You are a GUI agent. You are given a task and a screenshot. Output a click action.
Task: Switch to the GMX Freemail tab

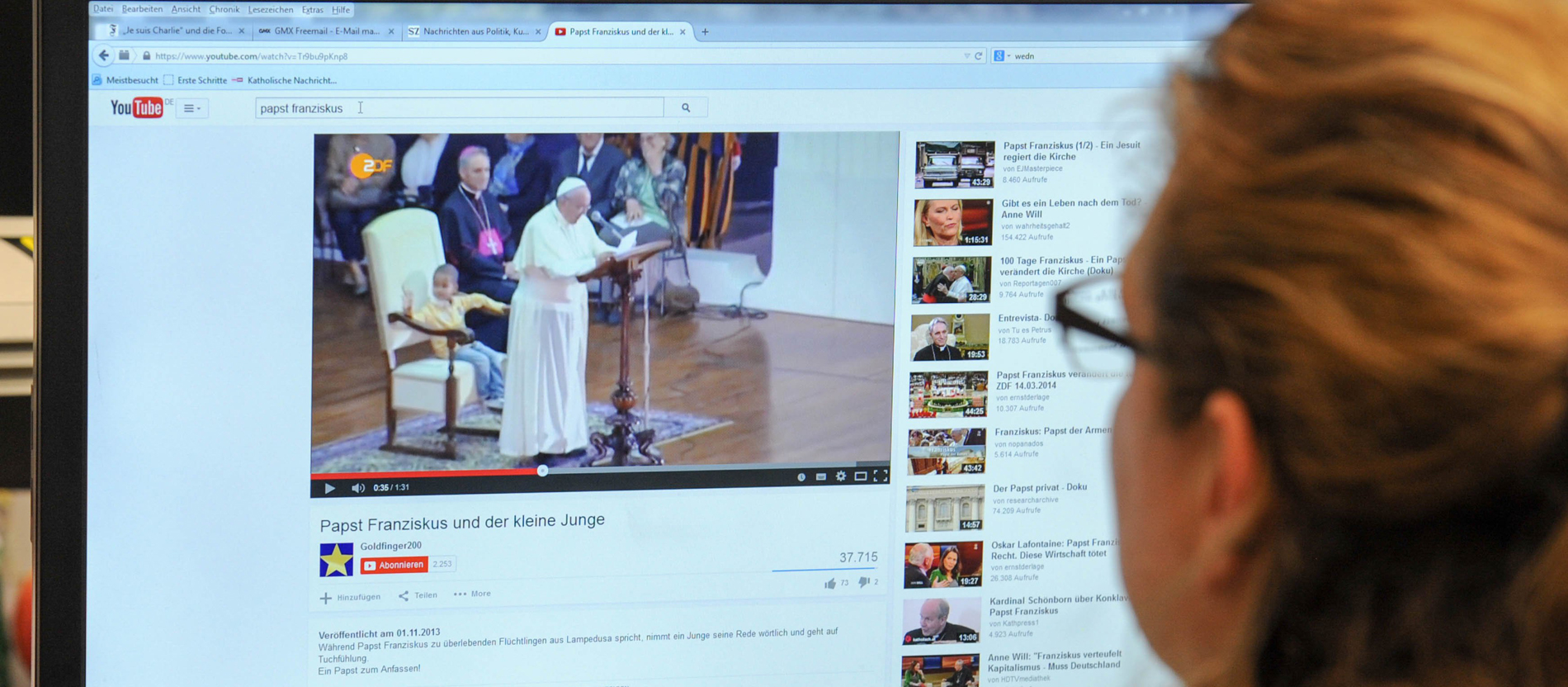coord(326,31)
